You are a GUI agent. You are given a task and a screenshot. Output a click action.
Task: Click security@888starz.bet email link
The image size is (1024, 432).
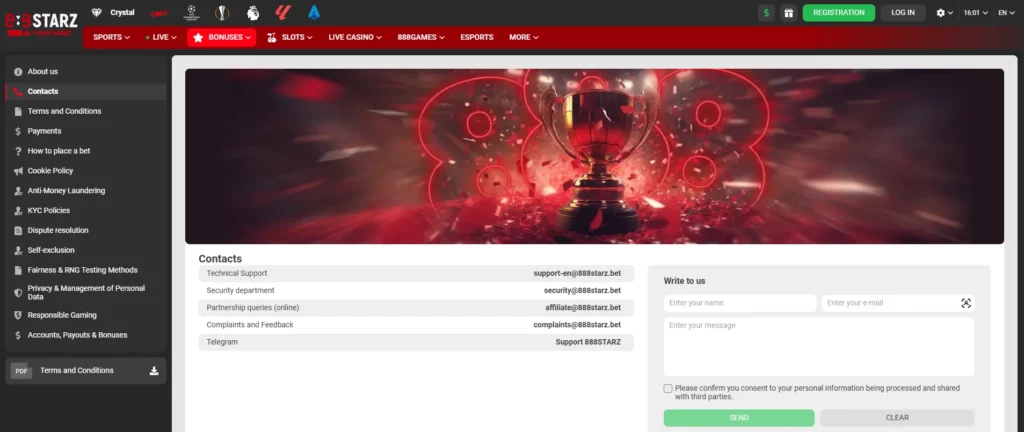(582, 290)
